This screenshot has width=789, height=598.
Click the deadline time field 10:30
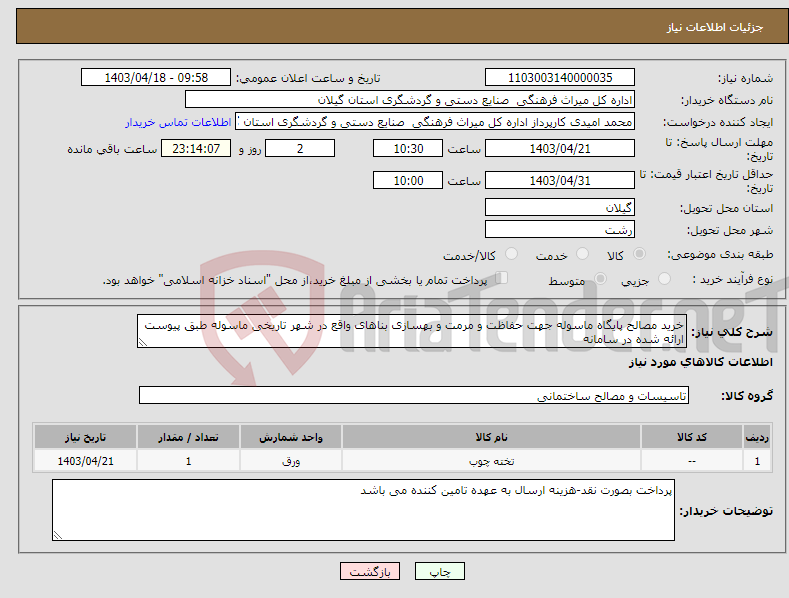[x=408, y=148]
